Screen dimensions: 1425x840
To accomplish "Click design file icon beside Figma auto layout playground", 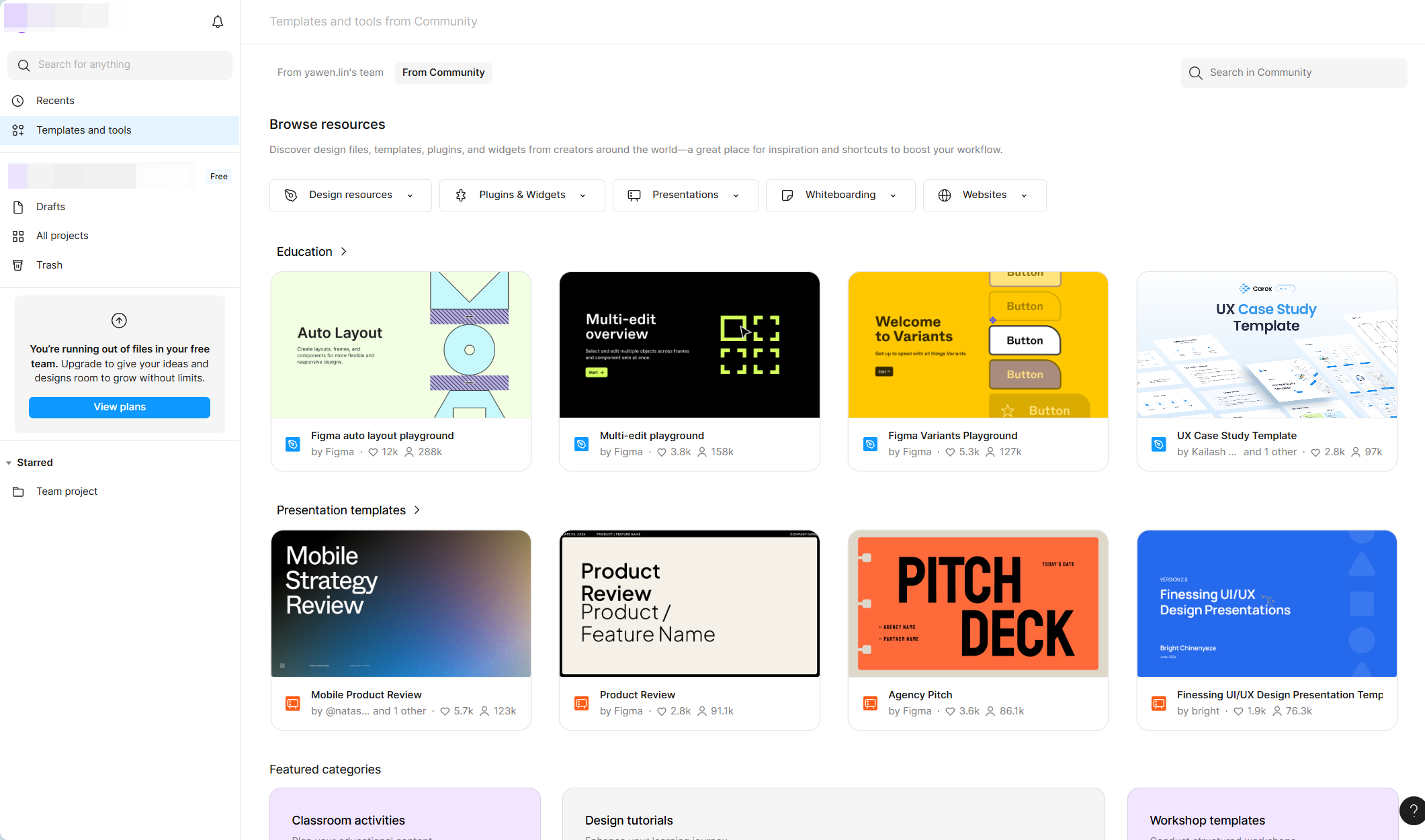I will tap(293, 444).
